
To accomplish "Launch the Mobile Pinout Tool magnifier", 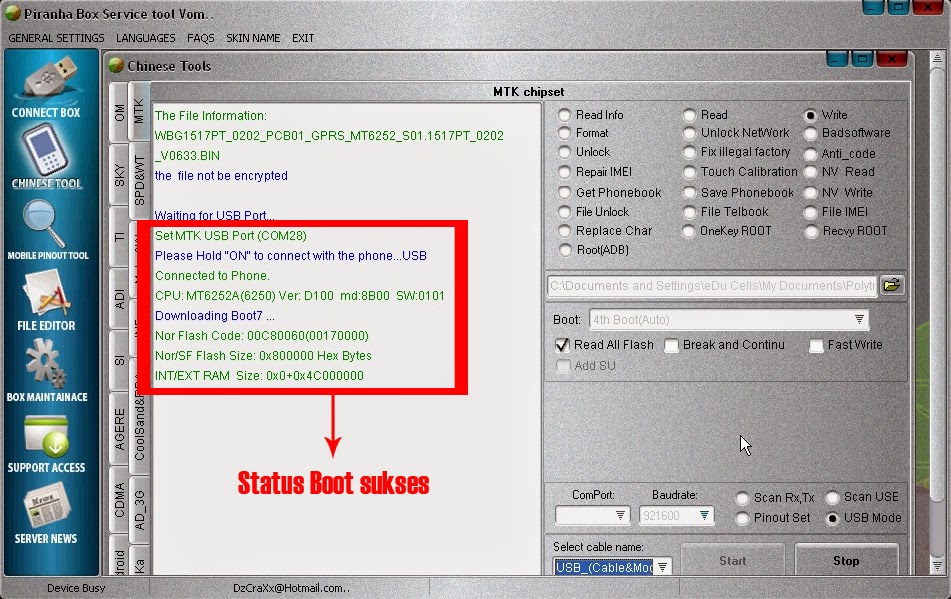I will click(x=47, y=230).
